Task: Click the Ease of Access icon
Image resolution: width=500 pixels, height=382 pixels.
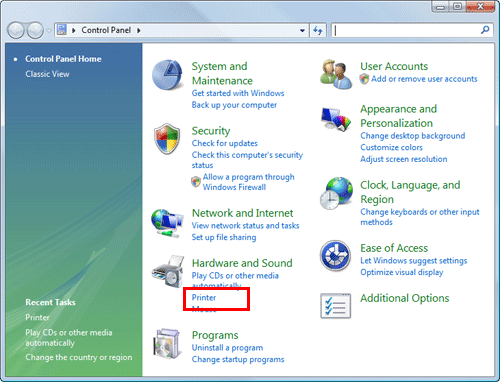Action: (335, 256)
